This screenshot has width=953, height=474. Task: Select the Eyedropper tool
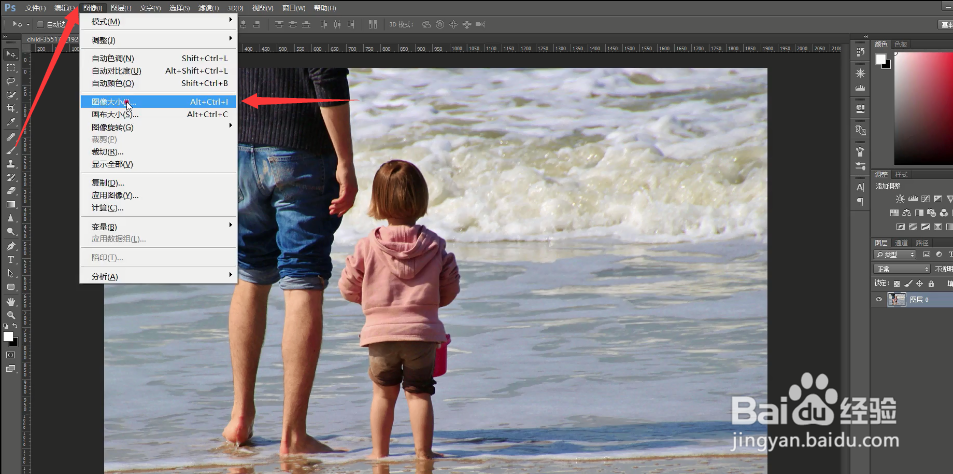pyautogui.click(x=11, y=122)
